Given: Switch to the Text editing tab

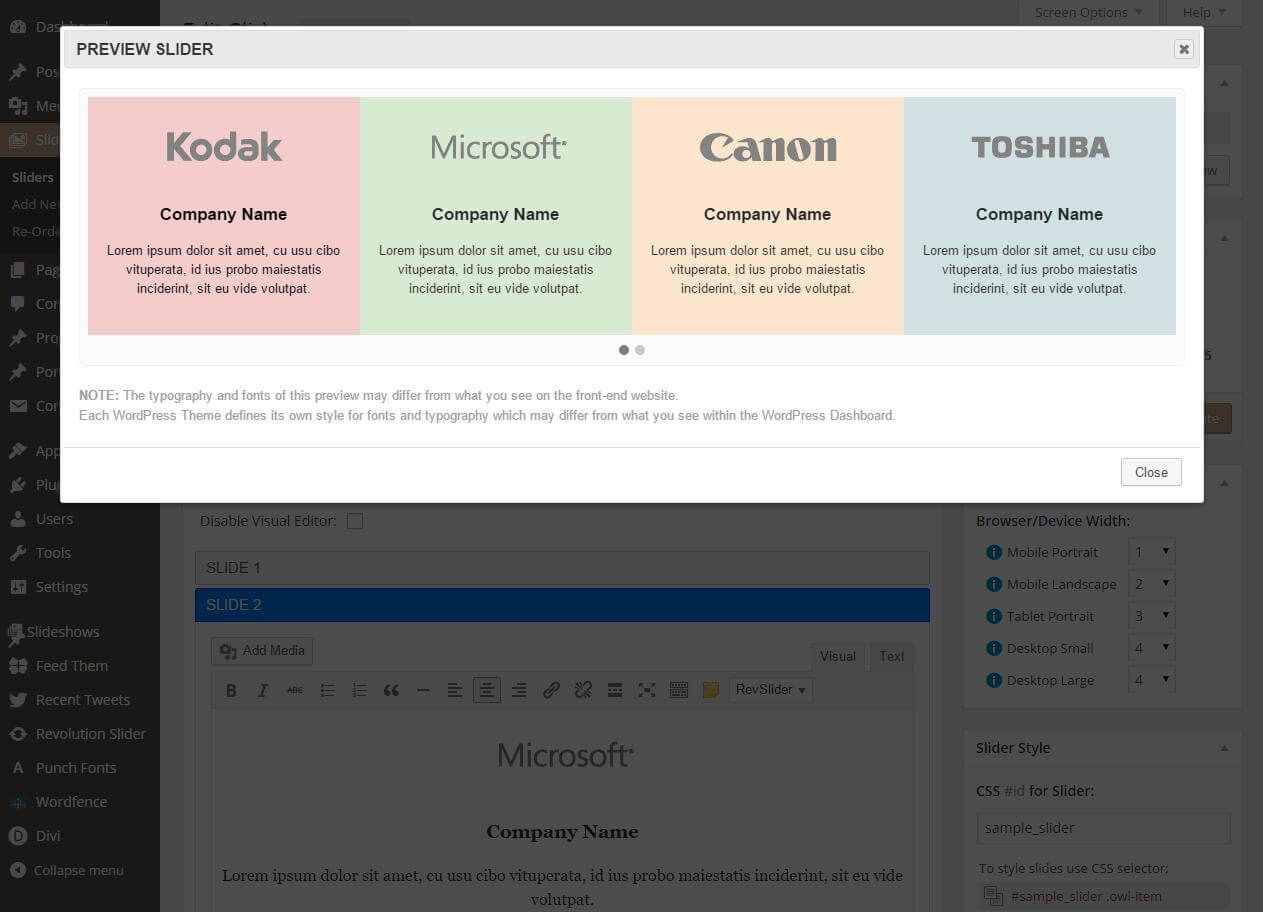Looking at the screenshot, I should (891, 656).
